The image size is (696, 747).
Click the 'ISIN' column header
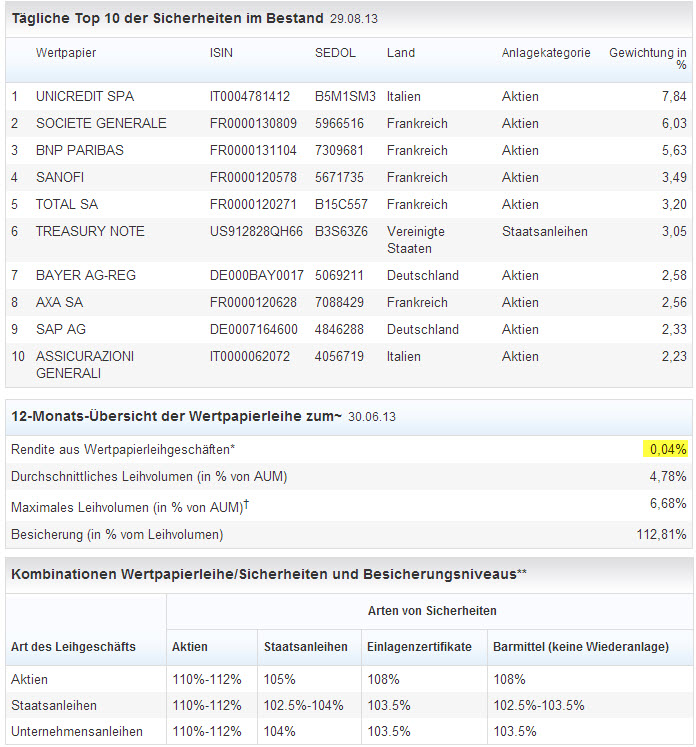coord(221,53)
